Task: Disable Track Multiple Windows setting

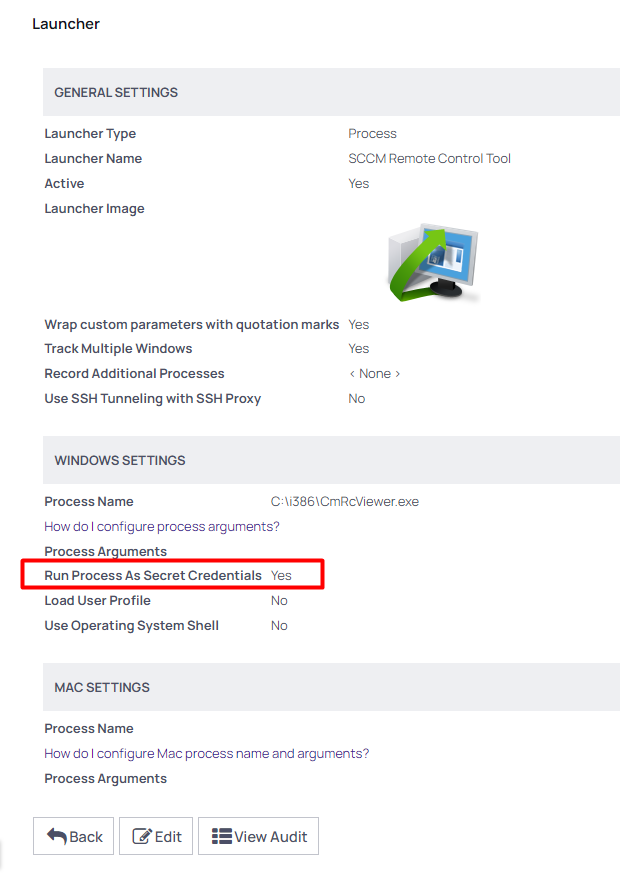Action: 358,348
